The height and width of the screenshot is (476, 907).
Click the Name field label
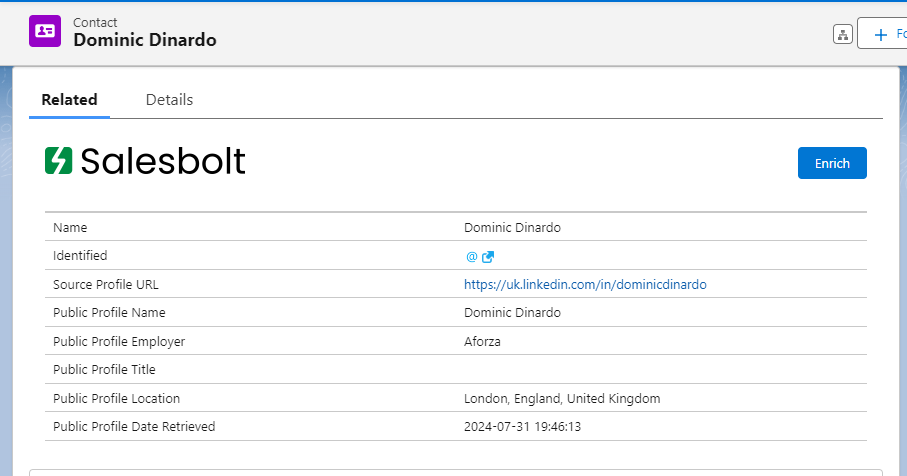[70, 227]
